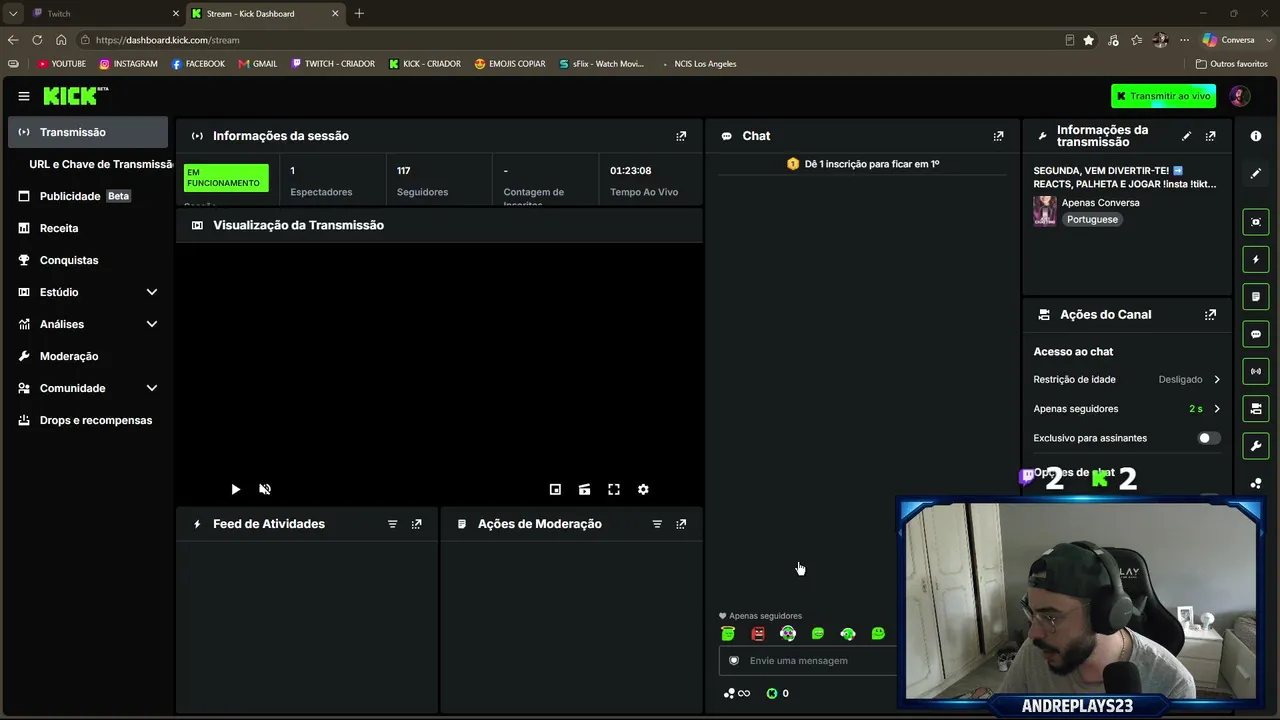Pop out the Ações do Canal panel
This screenshot has width=1280, height=720.
coord(1210,314)
